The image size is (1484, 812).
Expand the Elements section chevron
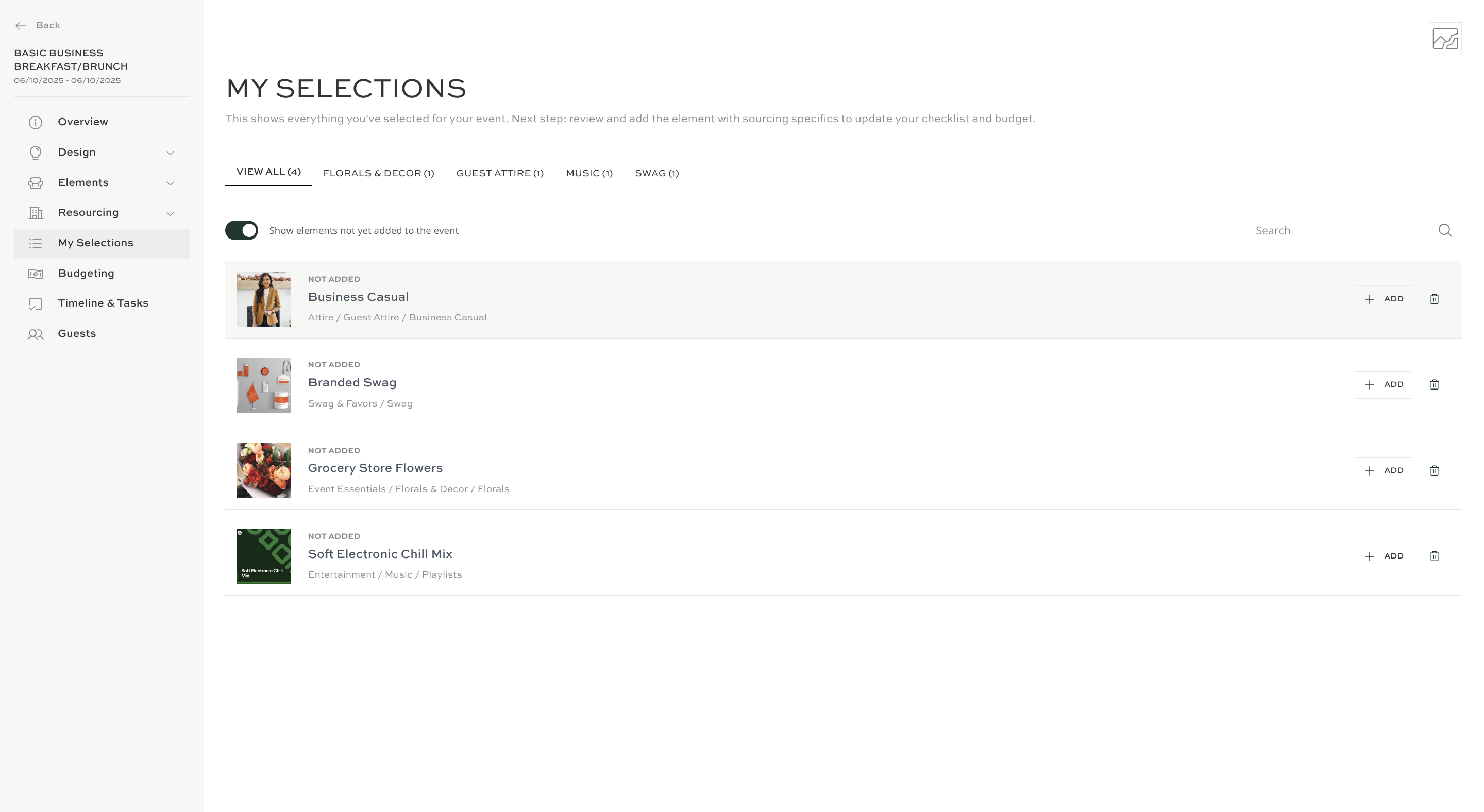[170, 183]
